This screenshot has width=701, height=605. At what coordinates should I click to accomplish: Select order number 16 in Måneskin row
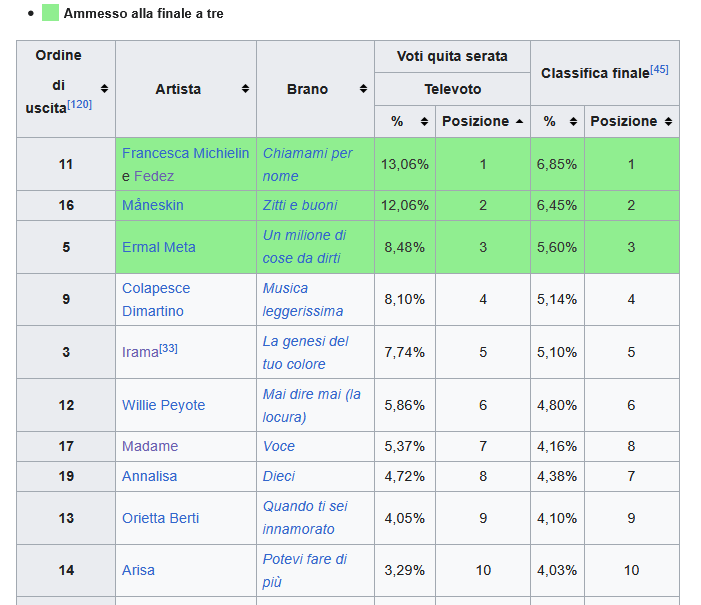66,205
